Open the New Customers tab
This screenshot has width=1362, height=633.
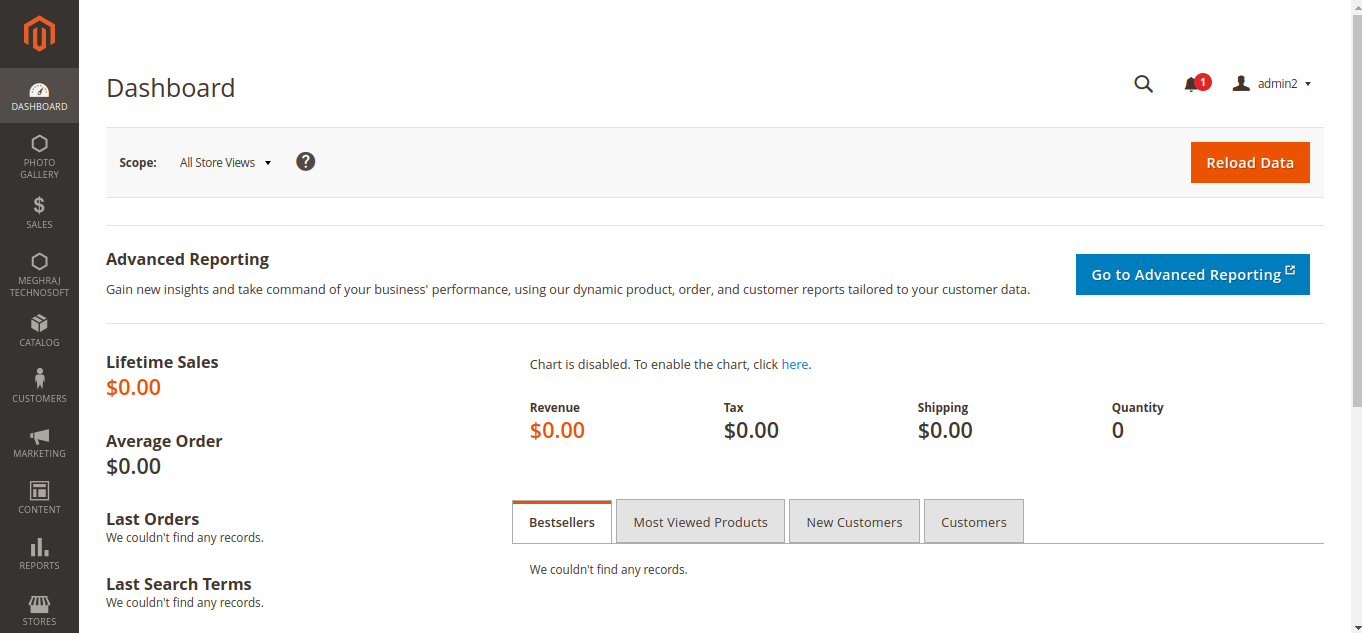tap(854, 521)
